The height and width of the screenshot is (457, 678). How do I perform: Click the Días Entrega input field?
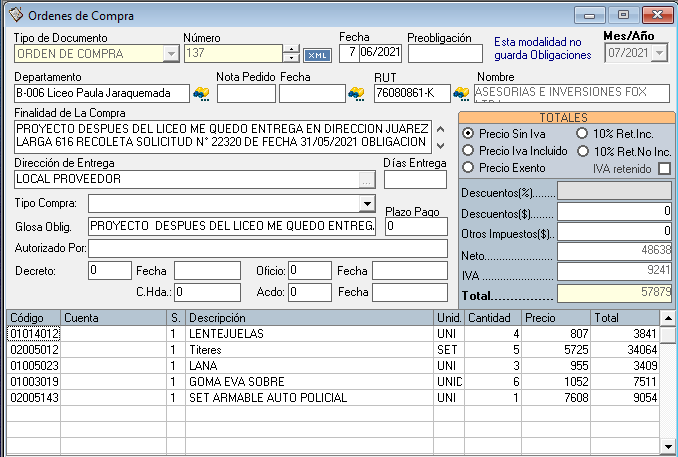[415, 179]
